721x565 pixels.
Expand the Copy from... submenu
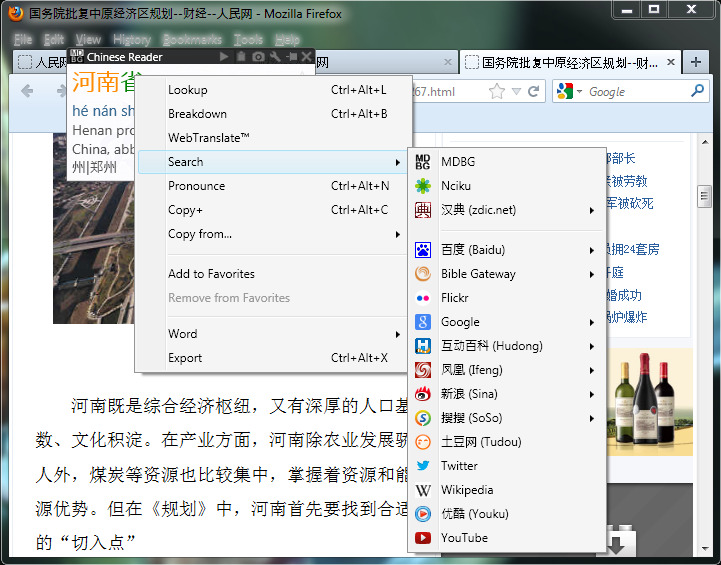[274, 234]
